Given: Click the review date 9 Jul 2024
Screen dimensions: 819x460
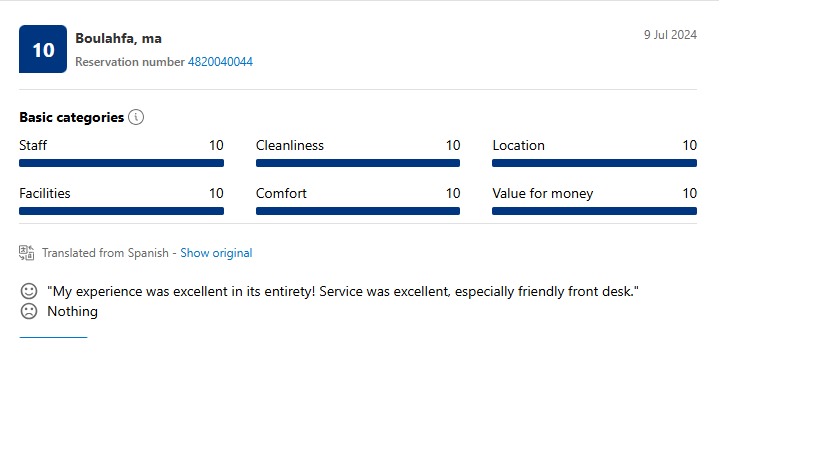Looking at the screenshot, I should coord(670,35).
